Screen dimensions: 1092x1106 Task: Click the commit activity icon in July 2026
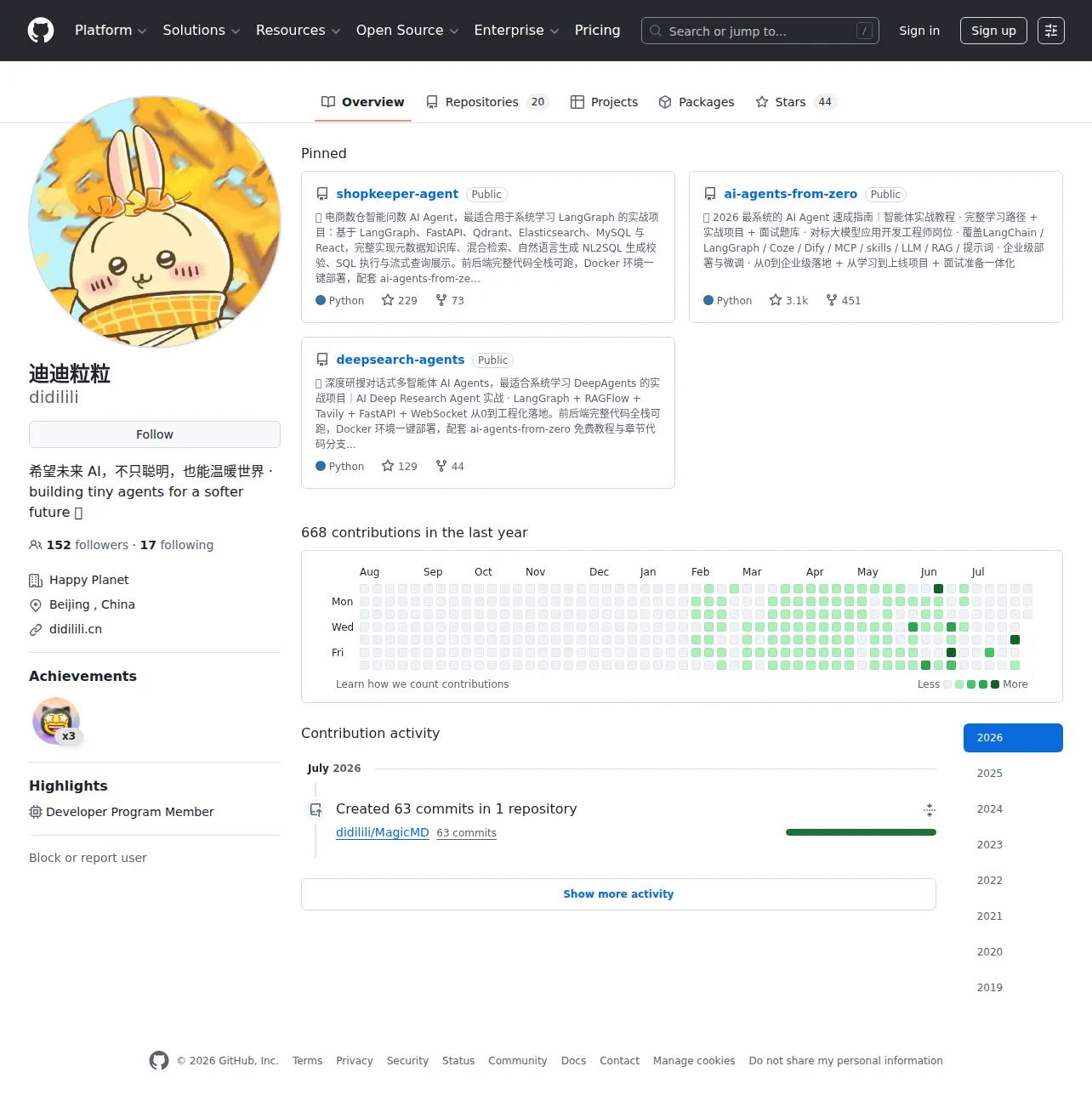coord(316,809)
